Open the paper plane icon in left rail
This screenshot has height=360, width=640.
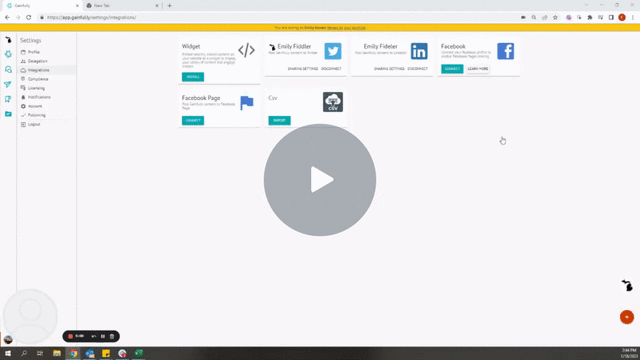[x=8, y=84]
